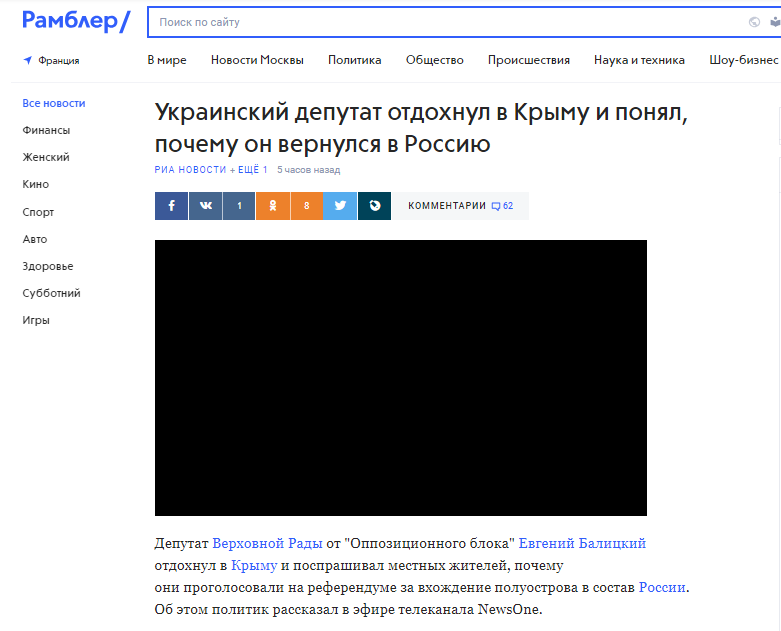Click the black video player area
Image resolution: width=781 pixels, height=631 pixels.
tap(400, 377)
